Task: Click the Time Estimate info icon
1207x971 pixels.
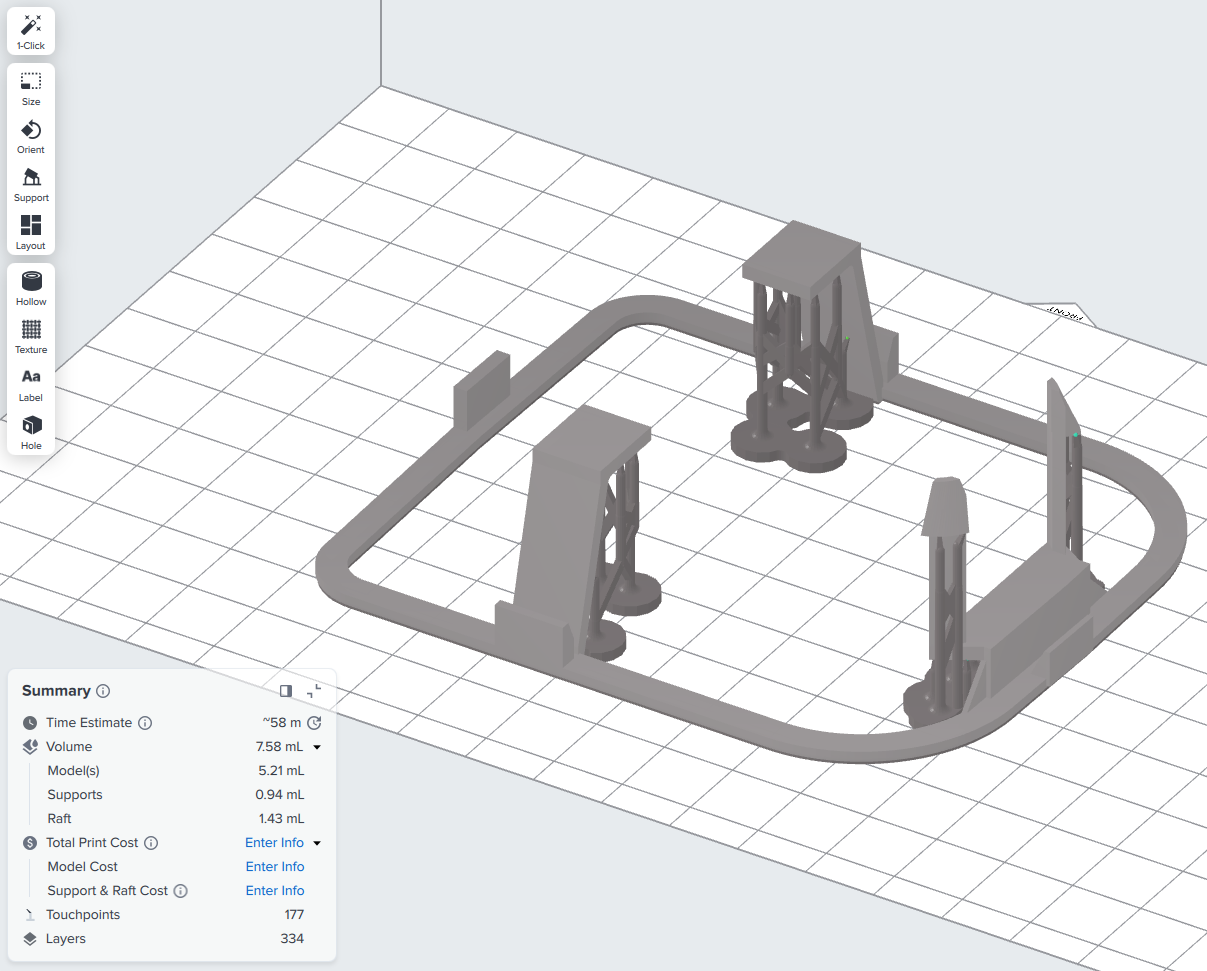Action: [x=145, y=723]
